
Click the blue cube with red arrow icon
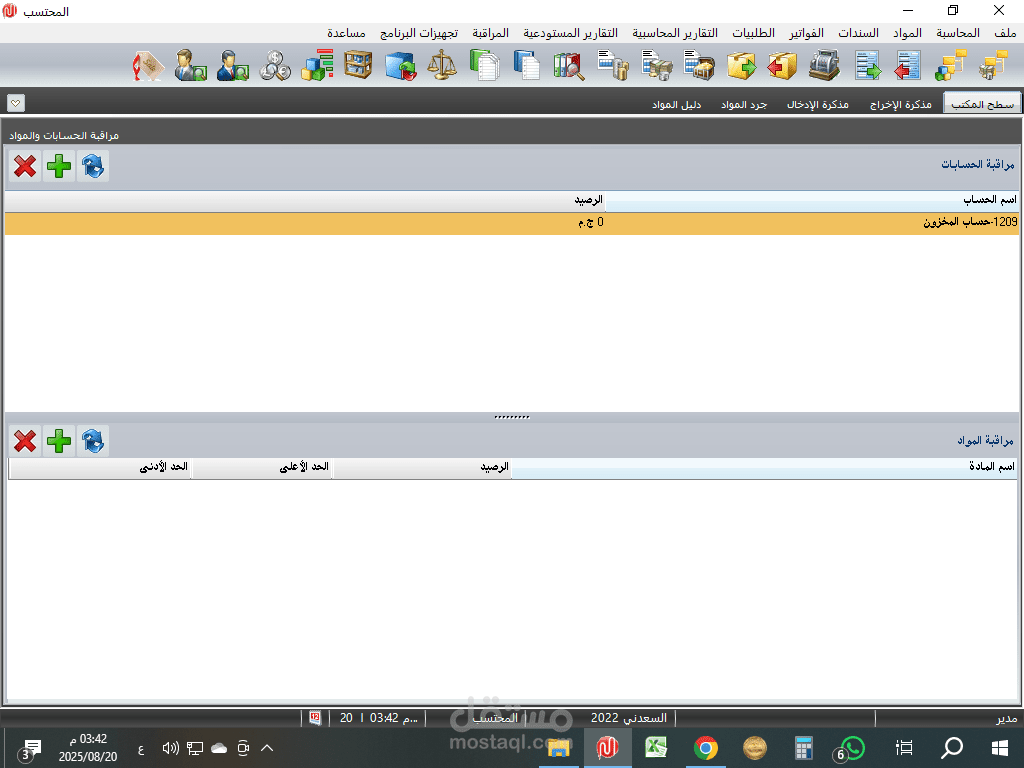point(400,66)
